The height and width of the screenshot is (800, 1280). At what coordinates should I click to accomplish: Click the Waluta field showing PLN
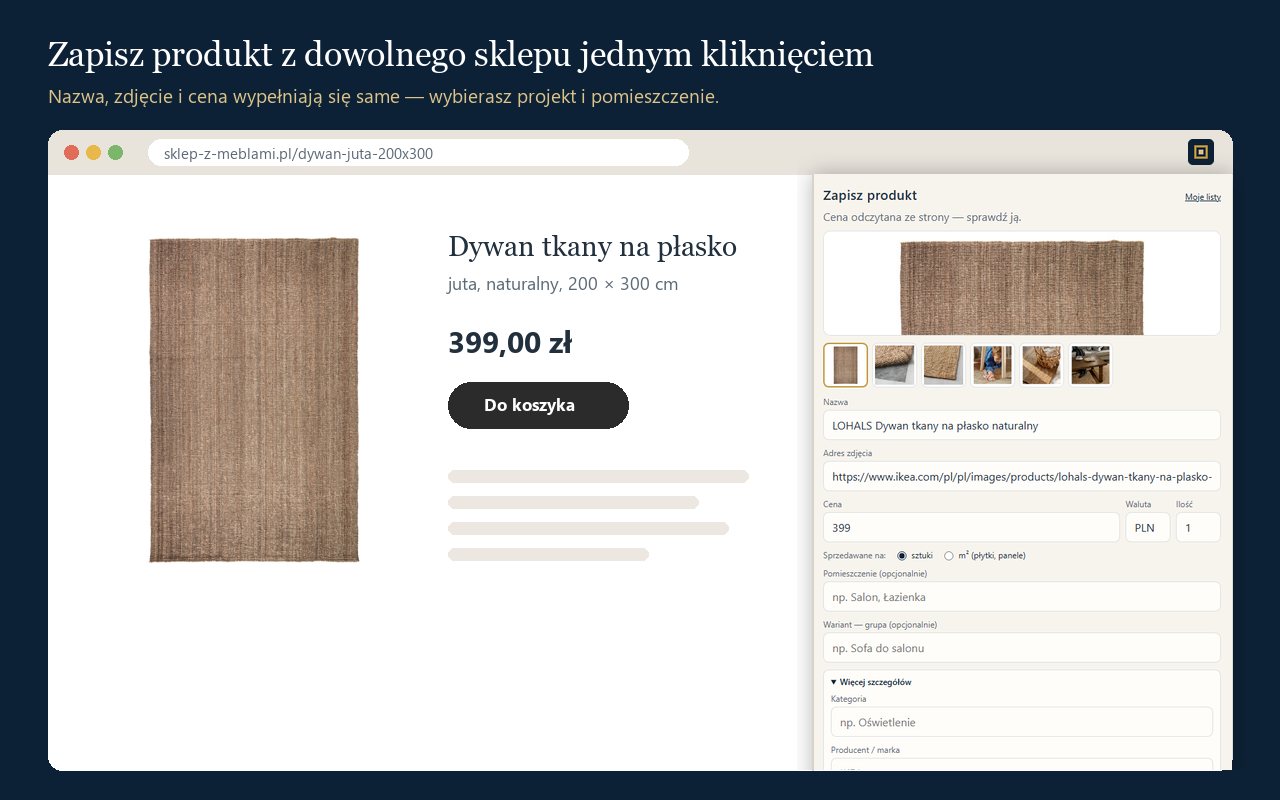[x=1147, y=527]
